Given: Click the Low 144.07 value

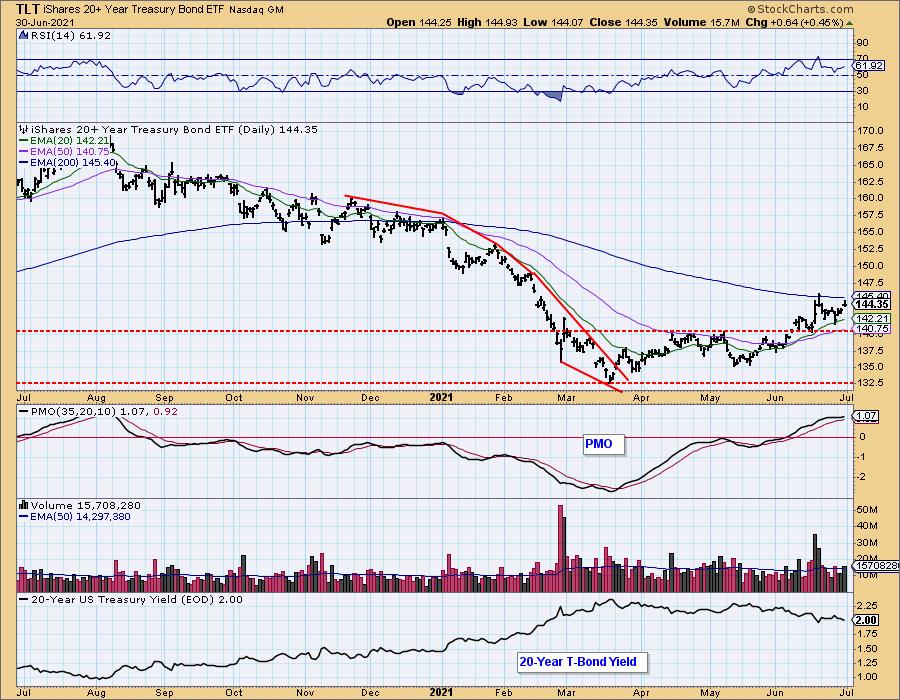Looking at the screenshot, I should click(x=553, y=22).
